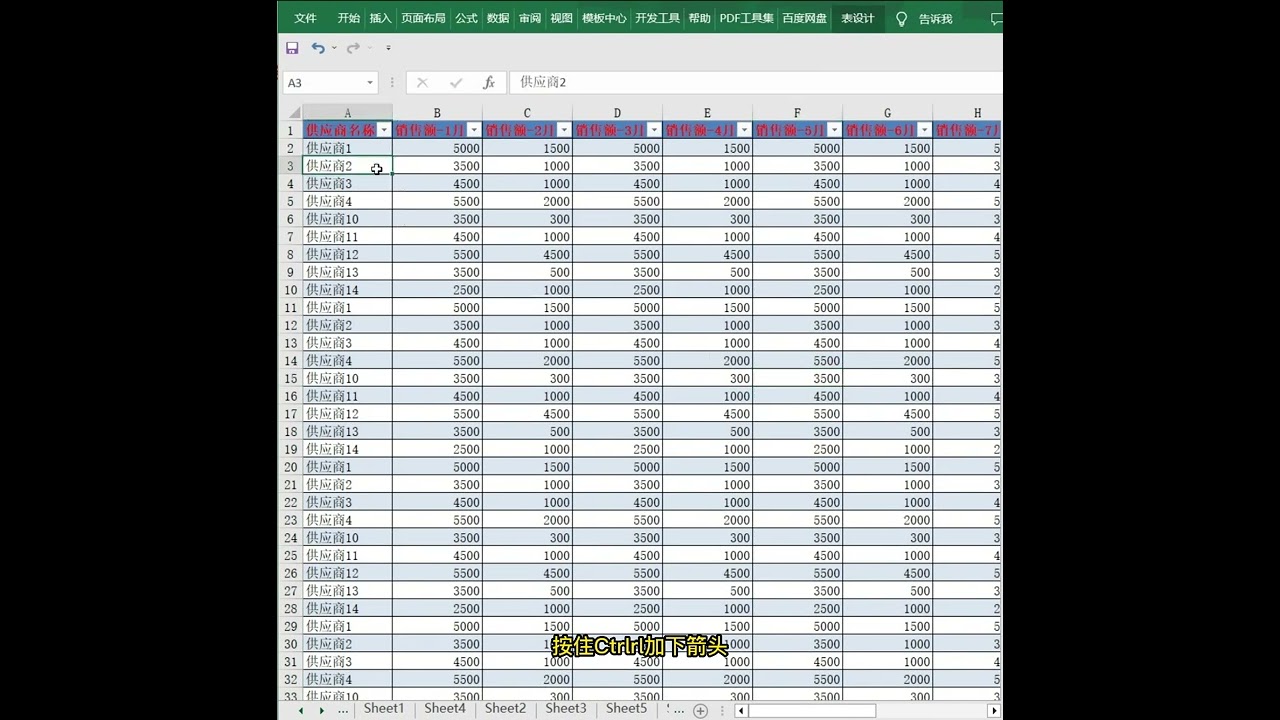Switch to the 开发工具 ribbon tab
The image size is (1280, 720).
(657, 18)
